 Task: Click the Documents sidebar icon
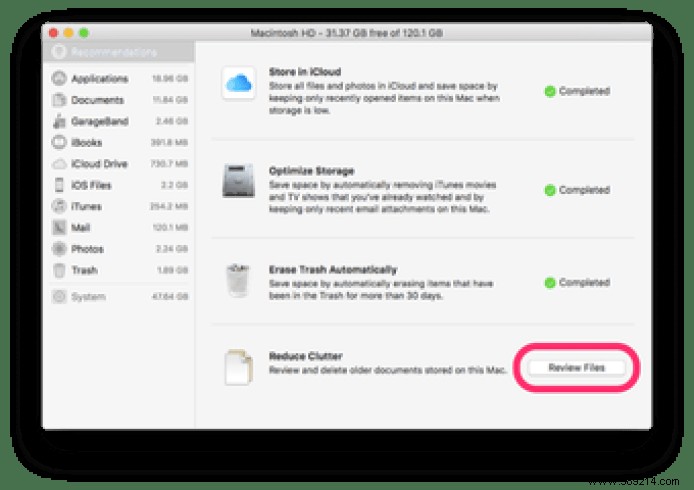(x=59, y=100)
